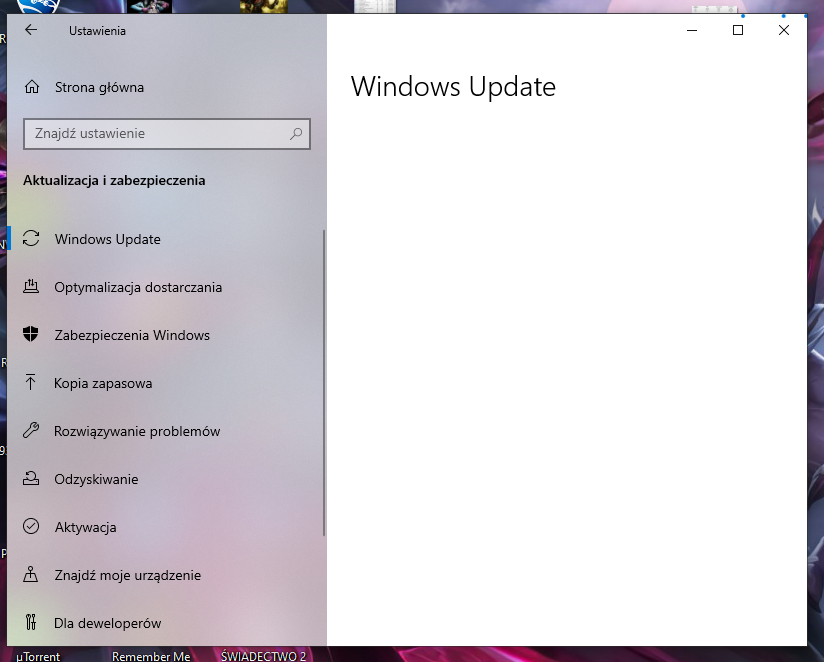
Task: Select the Remember Me desktop item
Action: point(151,656)
